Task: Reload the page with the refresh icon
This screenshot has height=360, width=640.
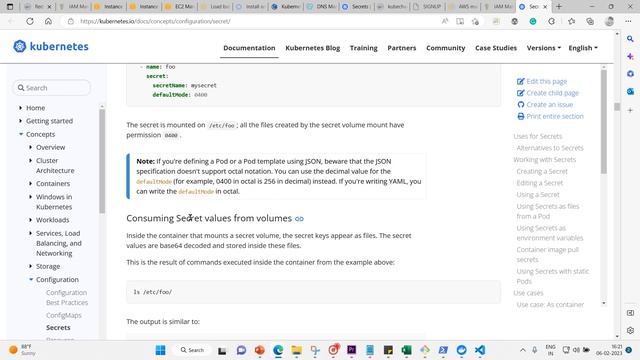Action: pyautogui.click(x=30, y=21)
